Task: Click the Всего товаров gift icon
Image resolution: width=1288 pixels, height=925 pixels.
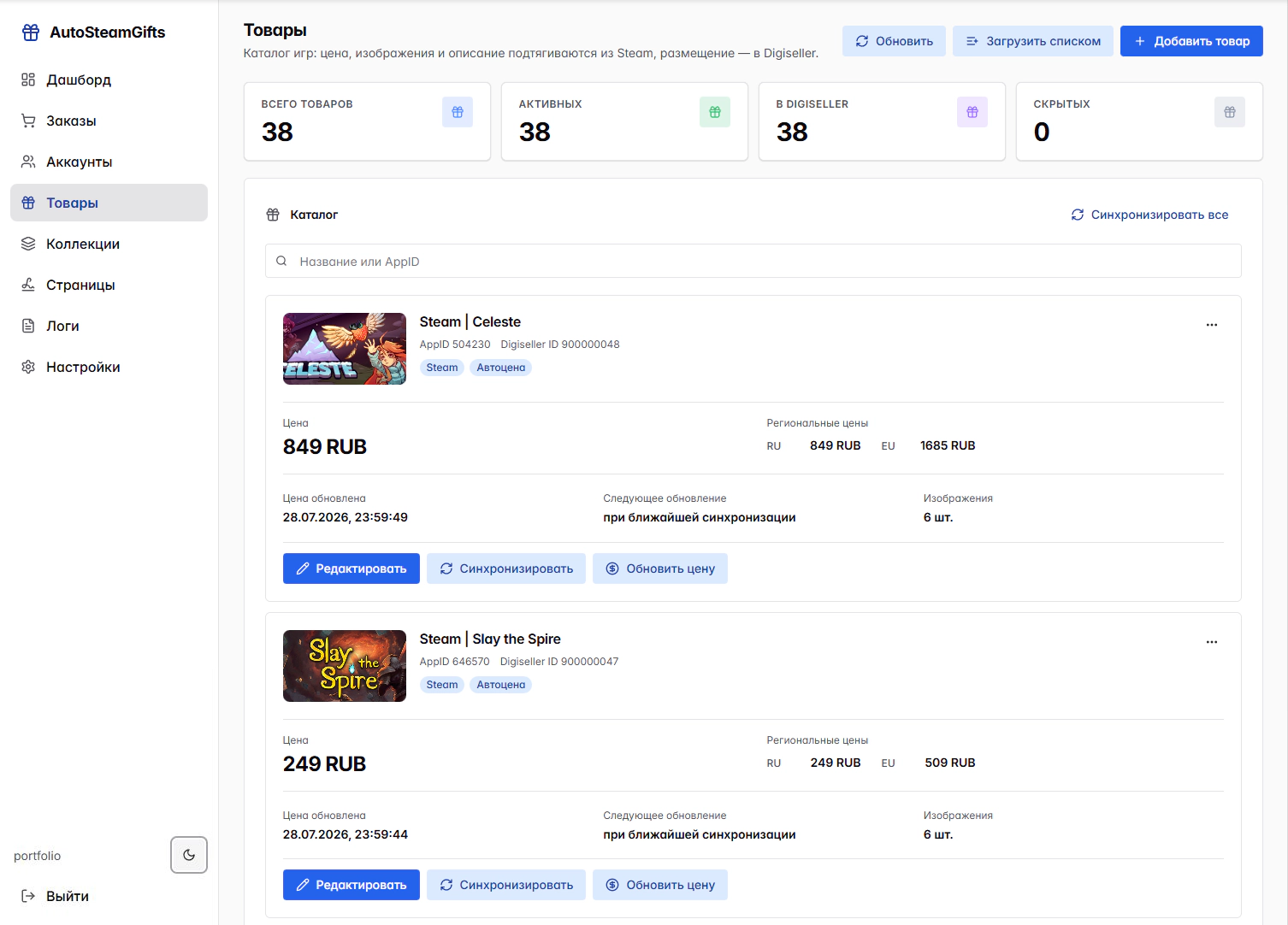Action: (458, 112)
